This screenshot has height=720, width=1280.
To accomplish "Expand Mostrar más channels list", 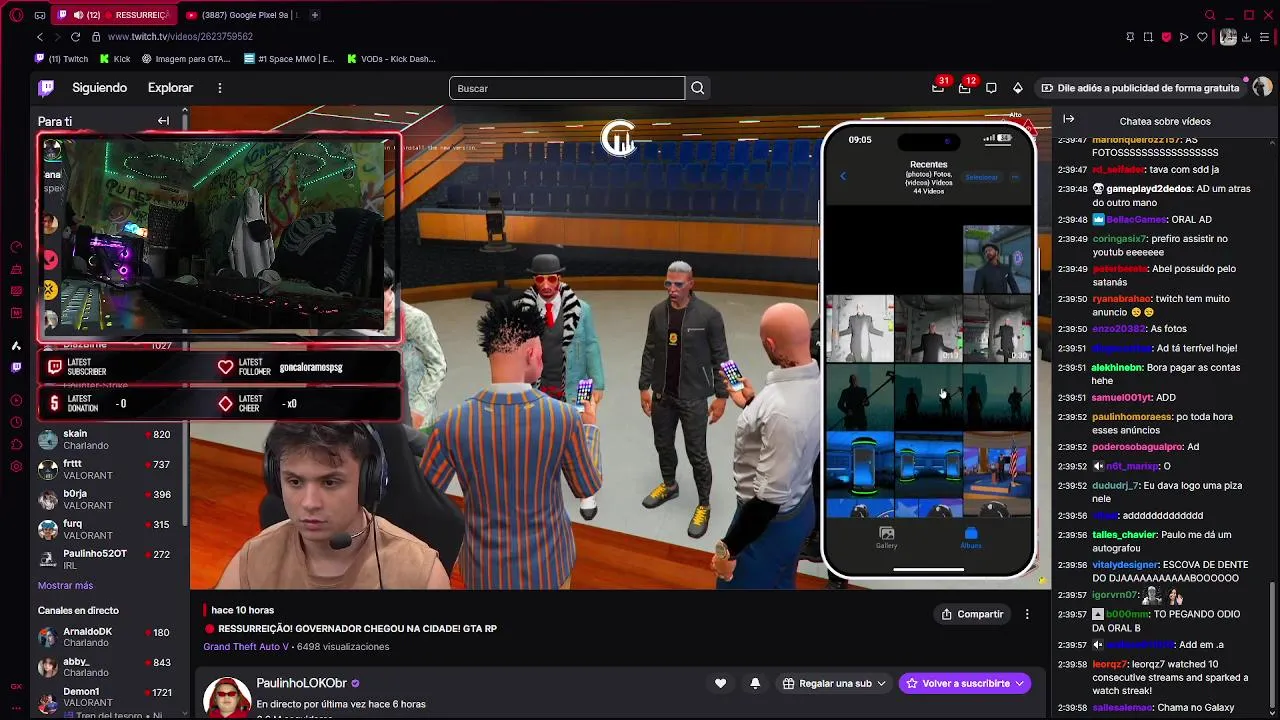I will pos(65,585).
